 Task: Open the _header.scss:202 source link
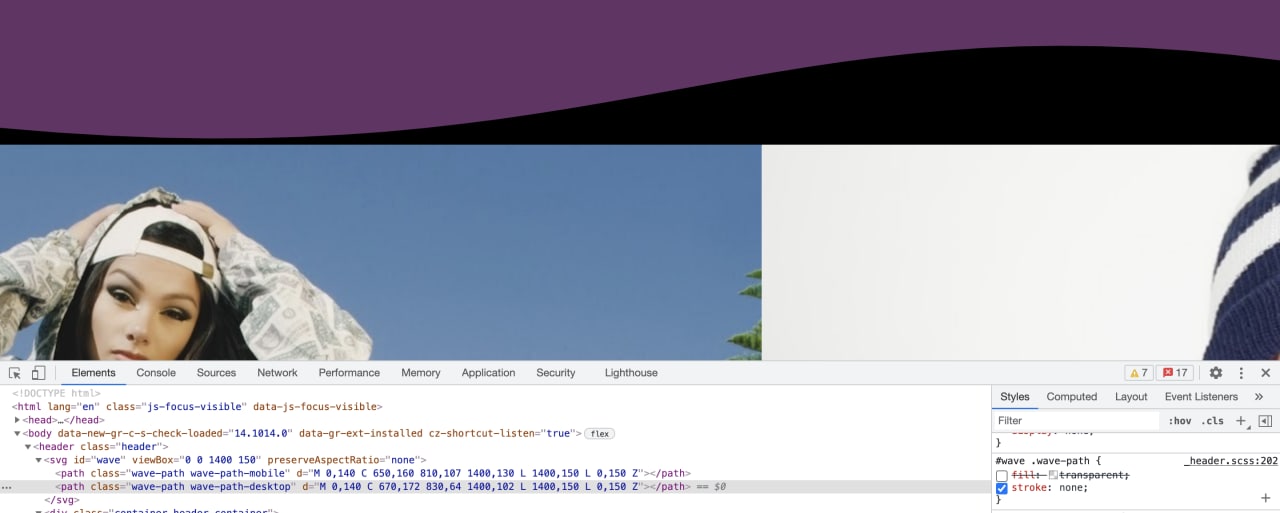(x=1231, y=461)
